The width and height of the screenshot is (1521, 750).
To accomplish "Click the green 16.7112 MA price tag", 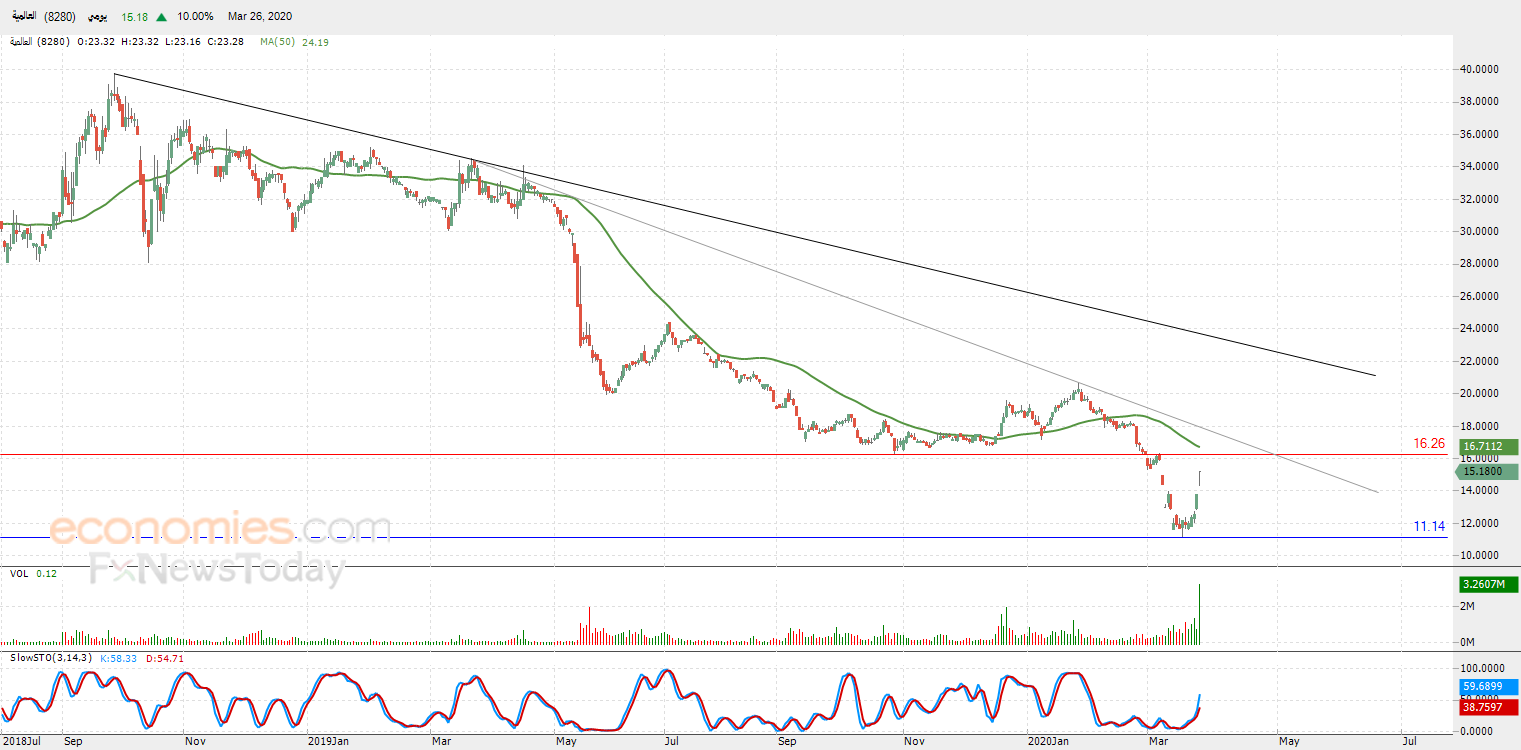I will [1488, 447].
